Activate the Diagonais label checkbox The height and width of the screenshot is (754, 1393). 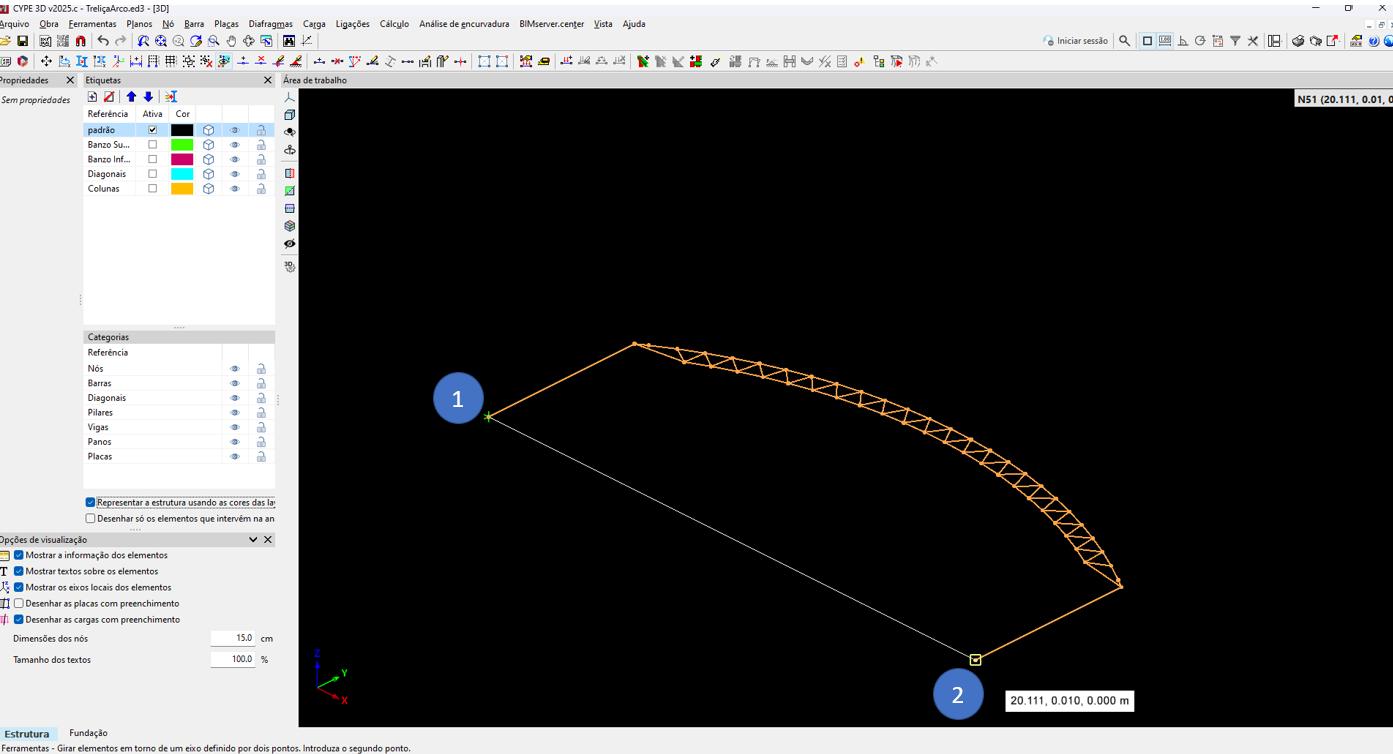point(152,174)
